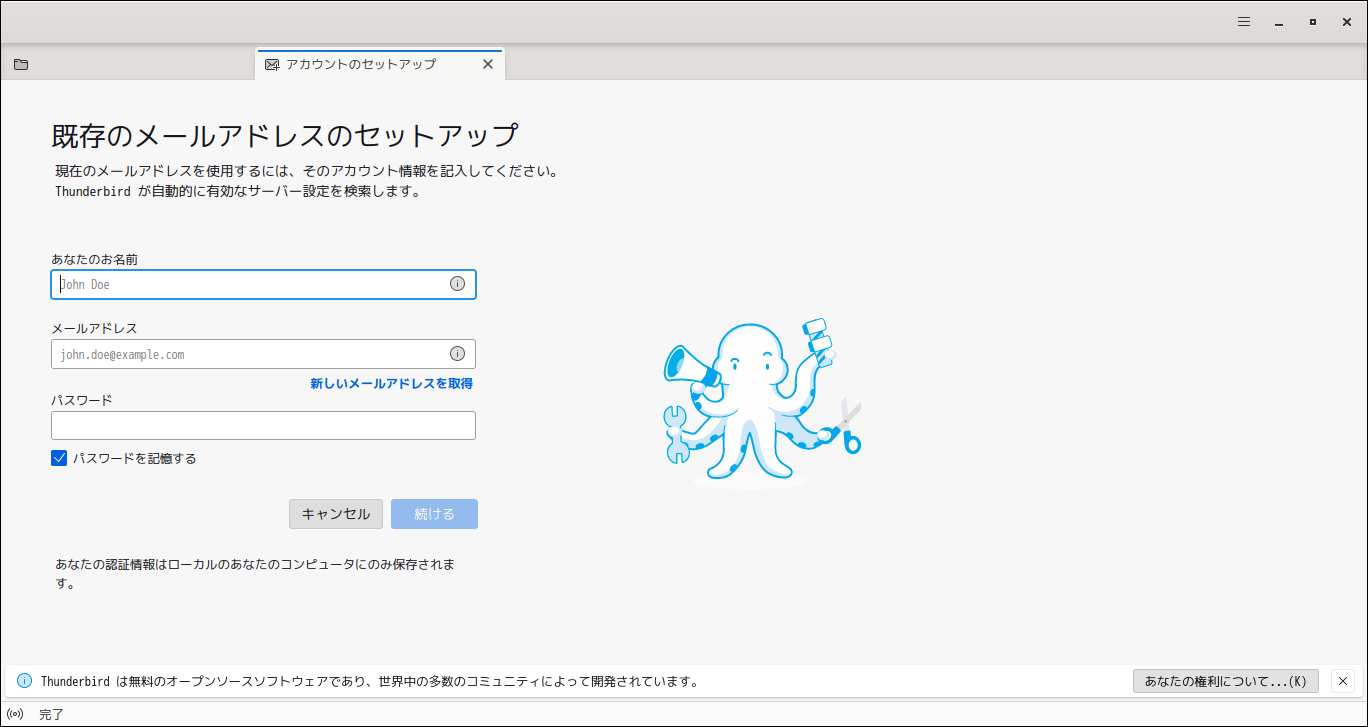1368x727 pixels.
Task: Click info icon in email address field
Action: [x=458, y=354]
